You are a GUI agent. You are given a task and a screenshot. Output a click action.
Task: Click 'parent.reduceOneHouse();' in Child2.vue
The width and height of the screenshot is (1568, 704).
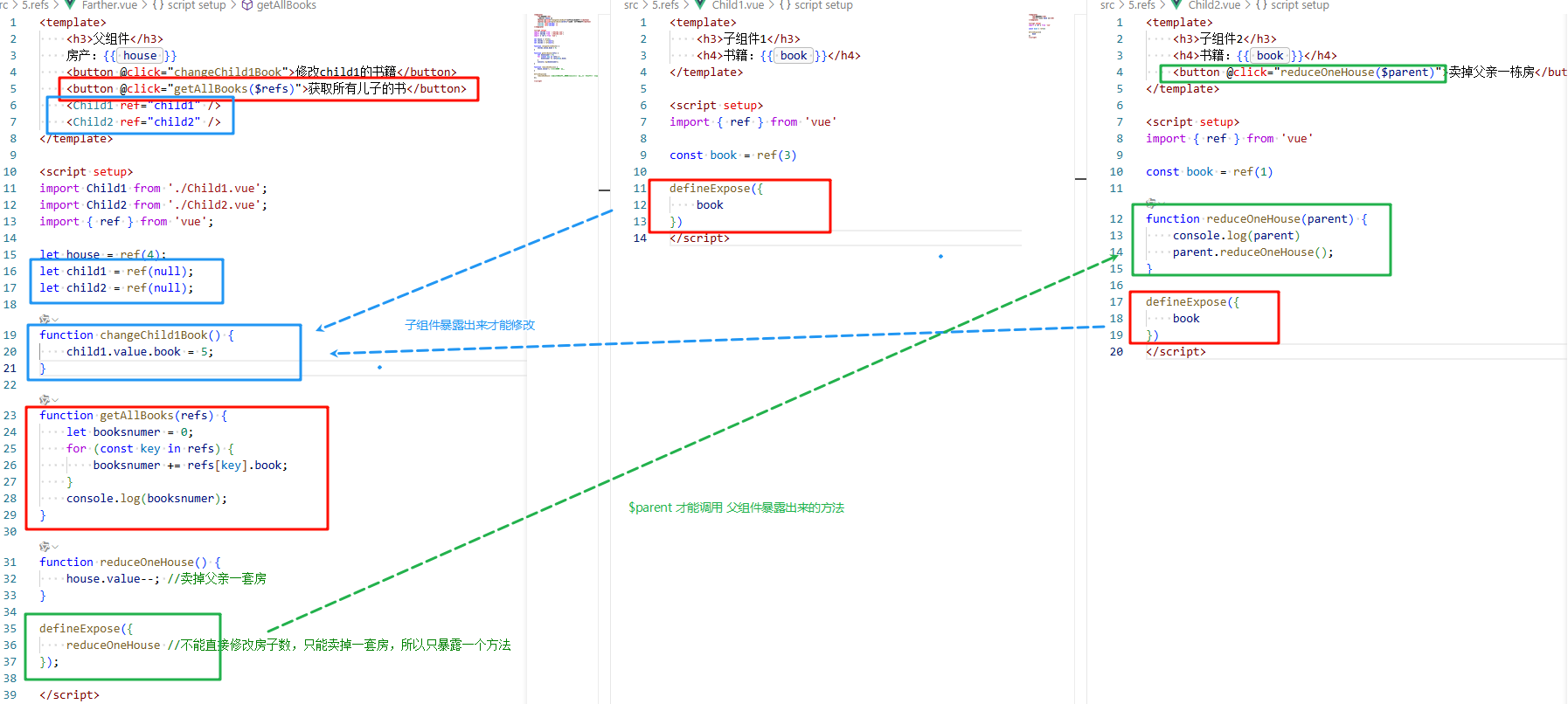[x=1253, y=252]
